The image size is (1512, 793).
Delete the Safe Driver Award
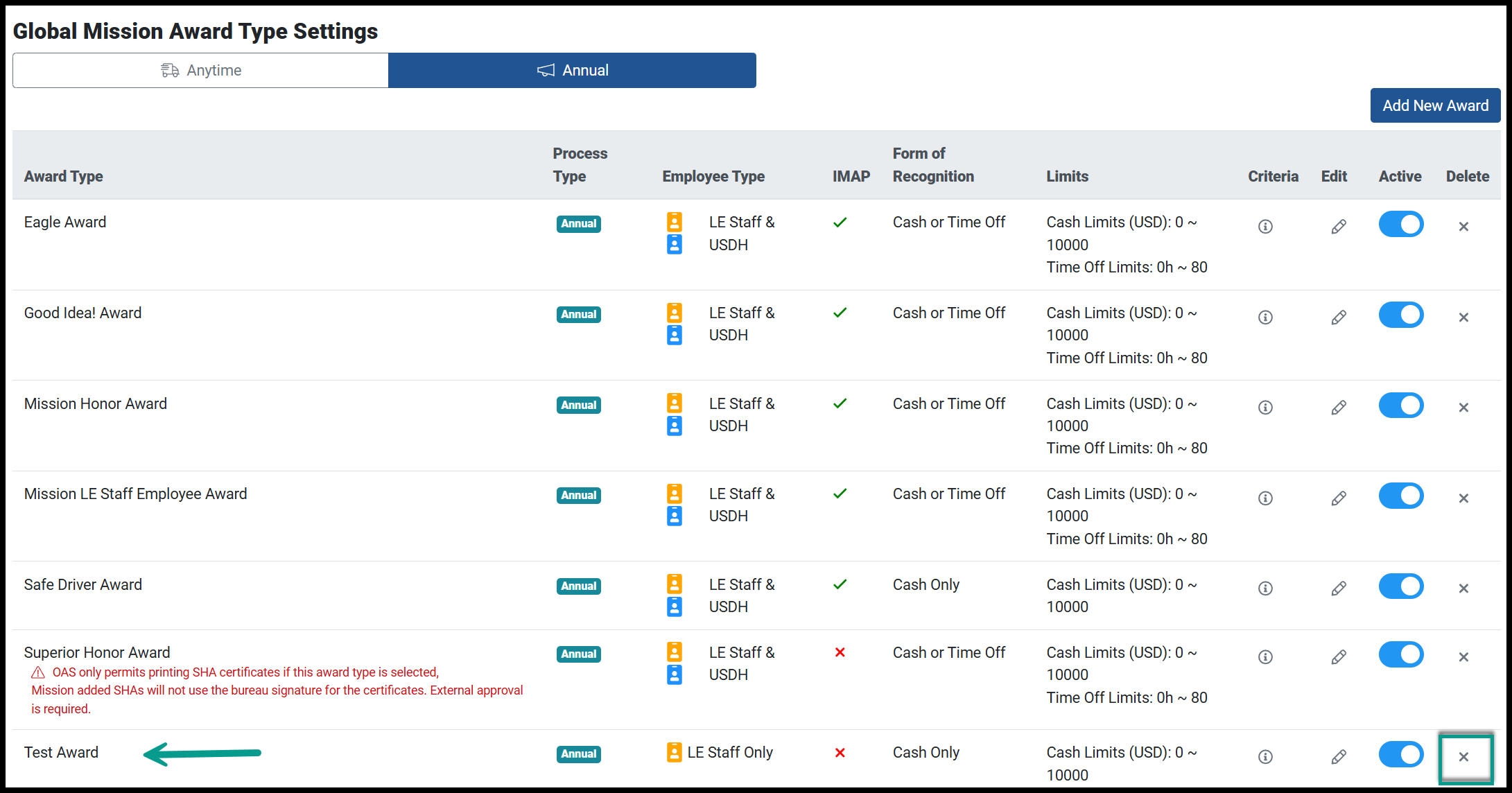[1463, 589]
